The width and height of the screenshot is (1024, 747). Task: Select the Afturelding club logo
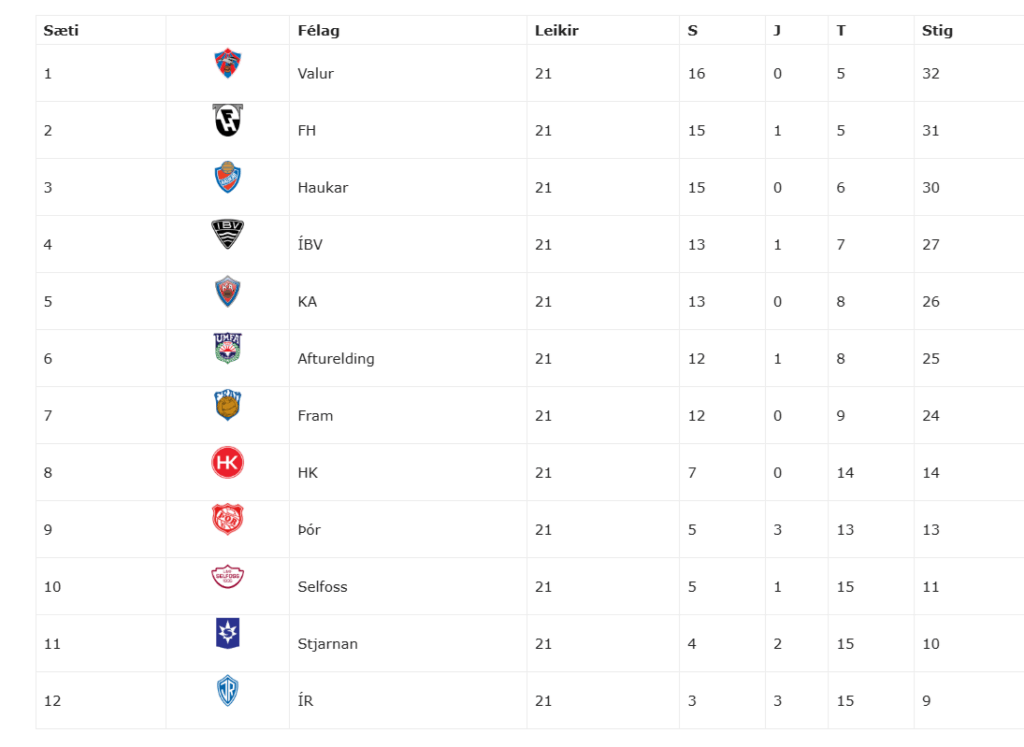tap(228, 348)
